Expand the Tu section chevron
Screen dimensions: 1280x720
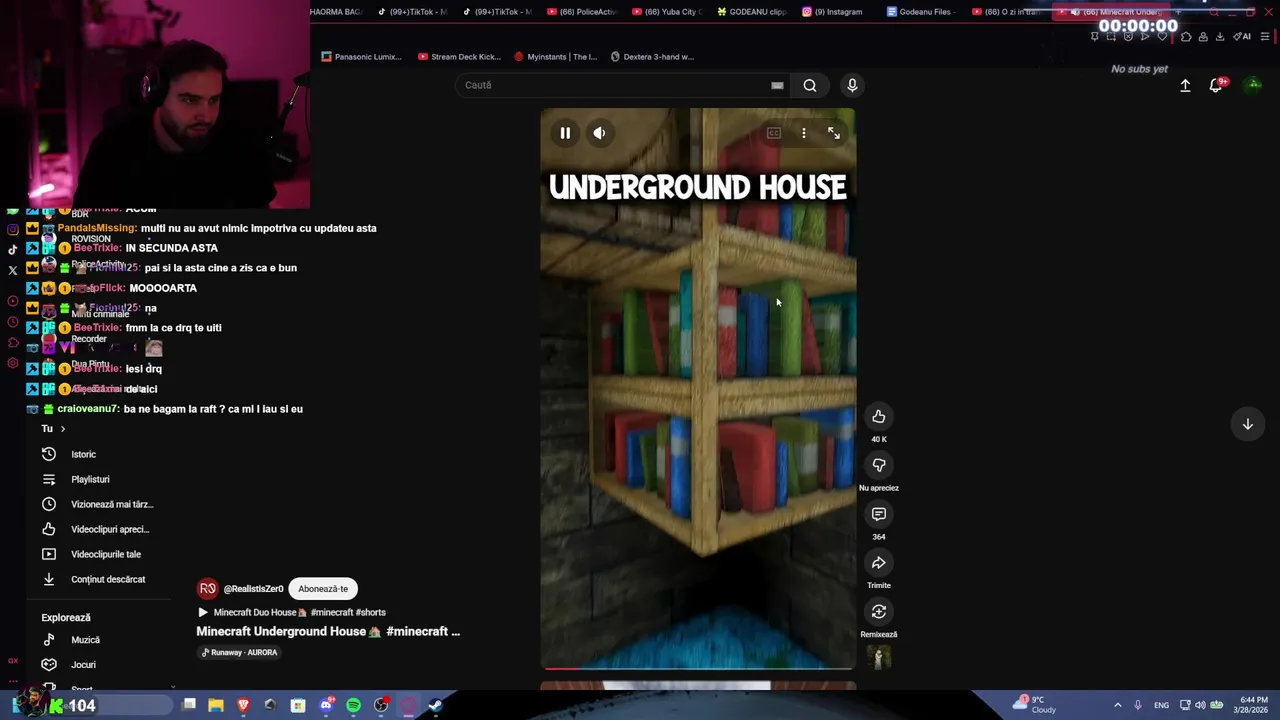click(63, 429)
